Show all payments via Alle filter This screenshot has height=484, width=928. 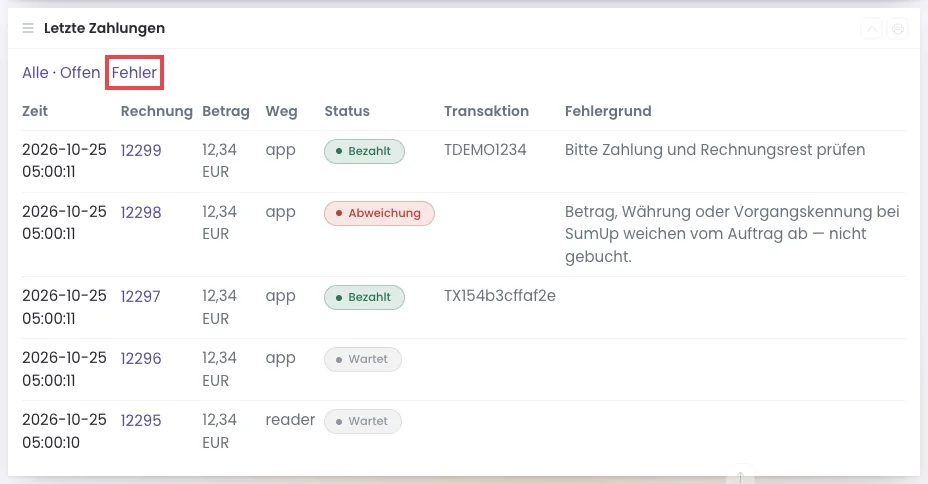click(36, 73)
